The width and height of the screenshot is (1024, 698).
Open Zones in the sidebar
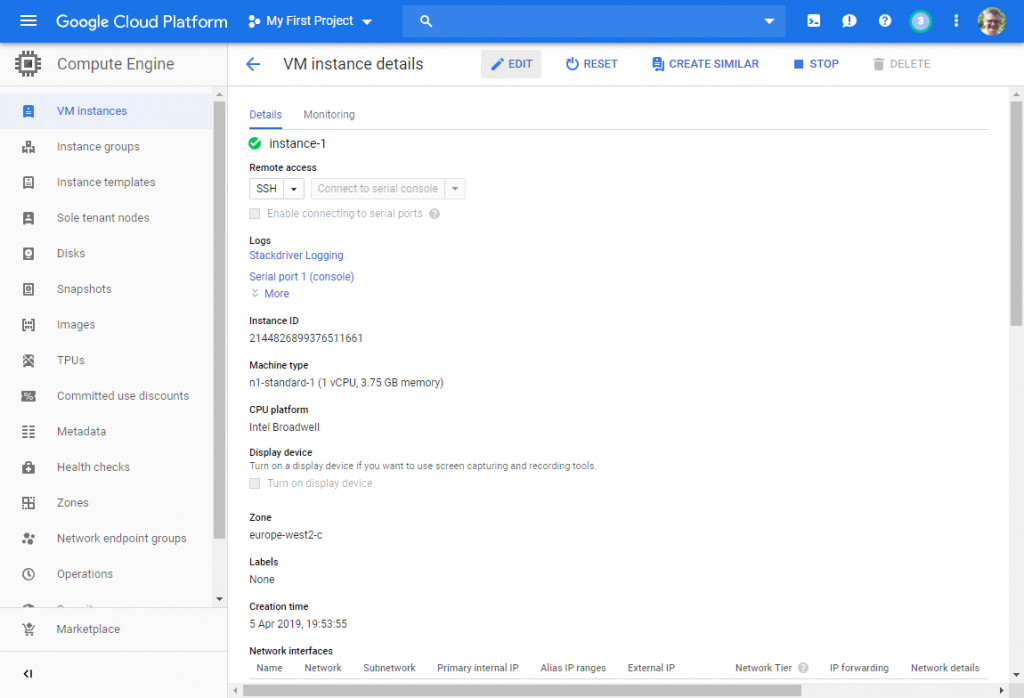pyautogui.click(x=72, y=503)
